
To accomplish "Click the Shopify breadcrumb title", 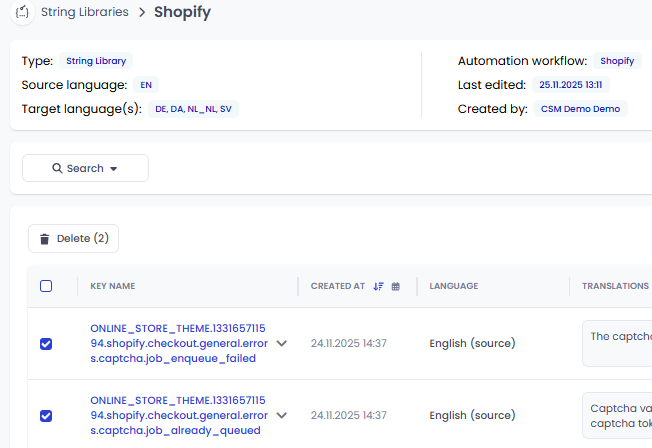I will tap(182, 12).
